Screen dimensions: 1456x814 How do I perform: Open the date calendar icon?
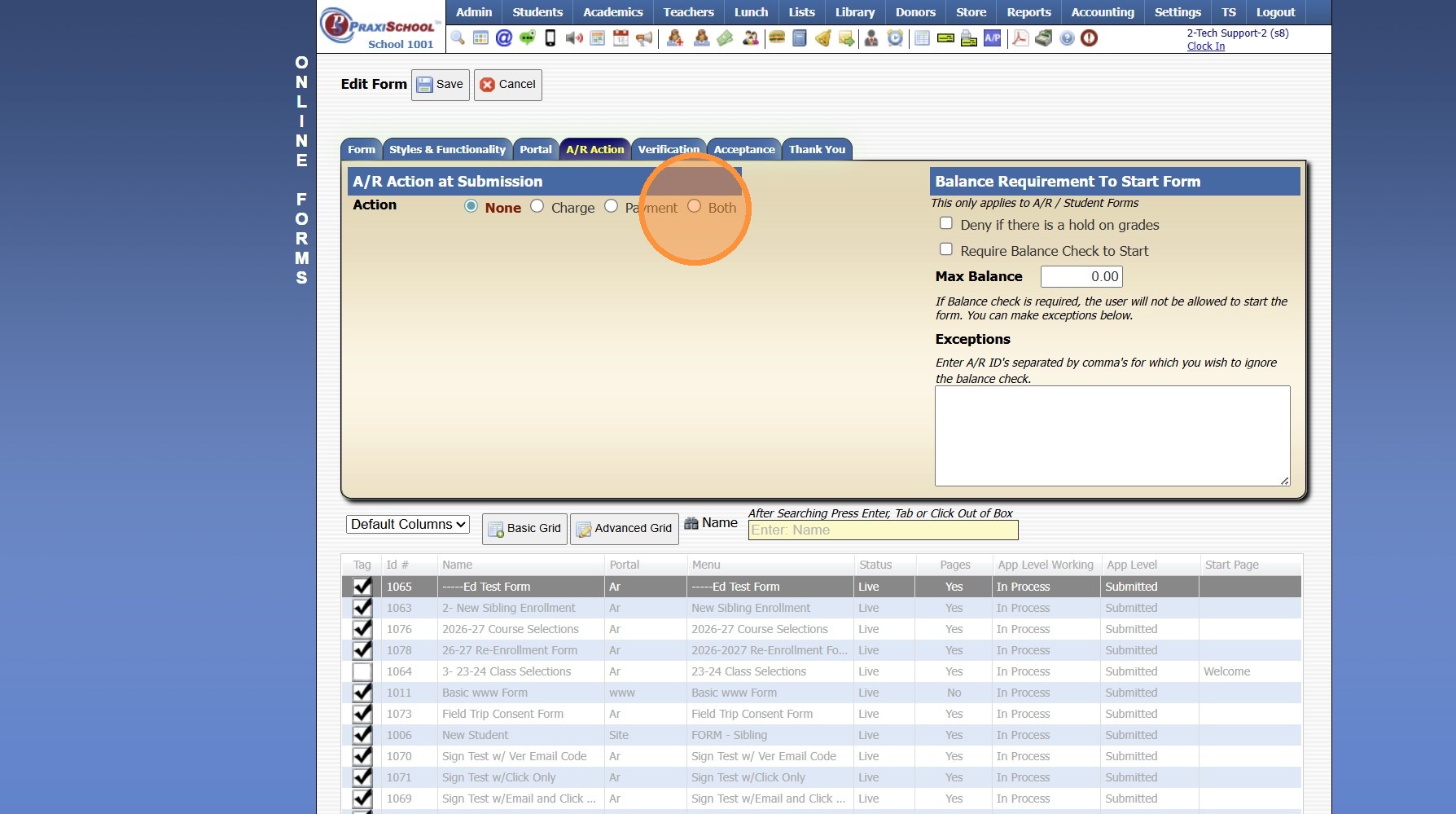(x=621, y=38)
